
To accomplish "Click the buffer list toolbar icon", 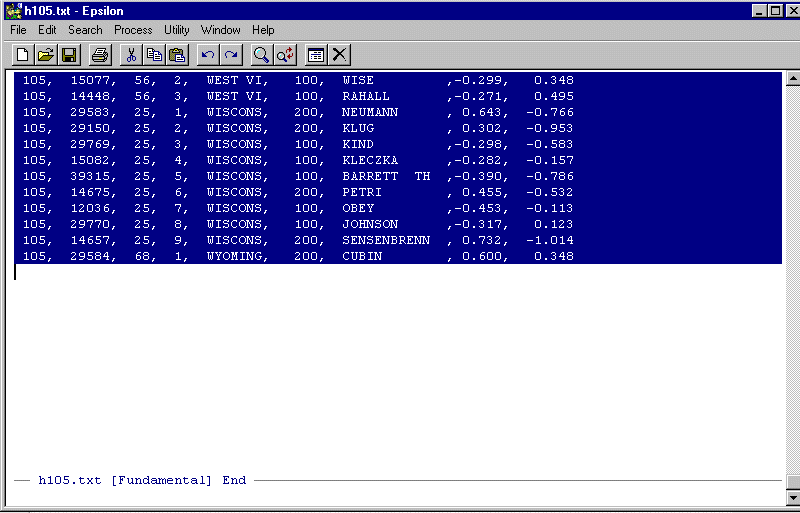I will coord(316,55).
